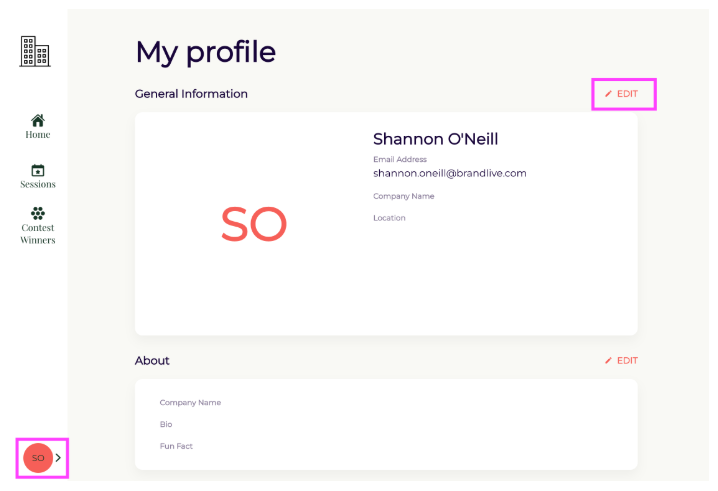The image size is (718, 491).
Task: Click the shannon.oneill@brandlive.com email address
Action: tap(450, 174)
